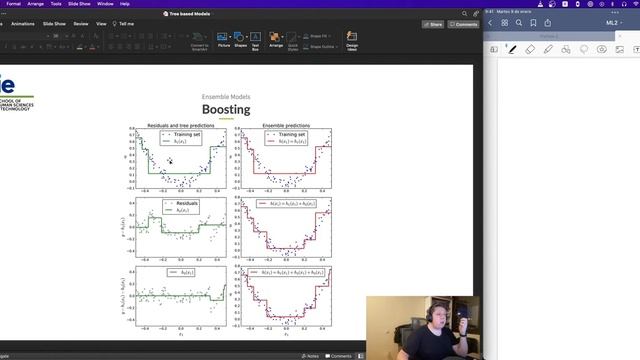640x360 pixels.
Task: Toggle Notes in the status bar
Action: tap(310, 356)
